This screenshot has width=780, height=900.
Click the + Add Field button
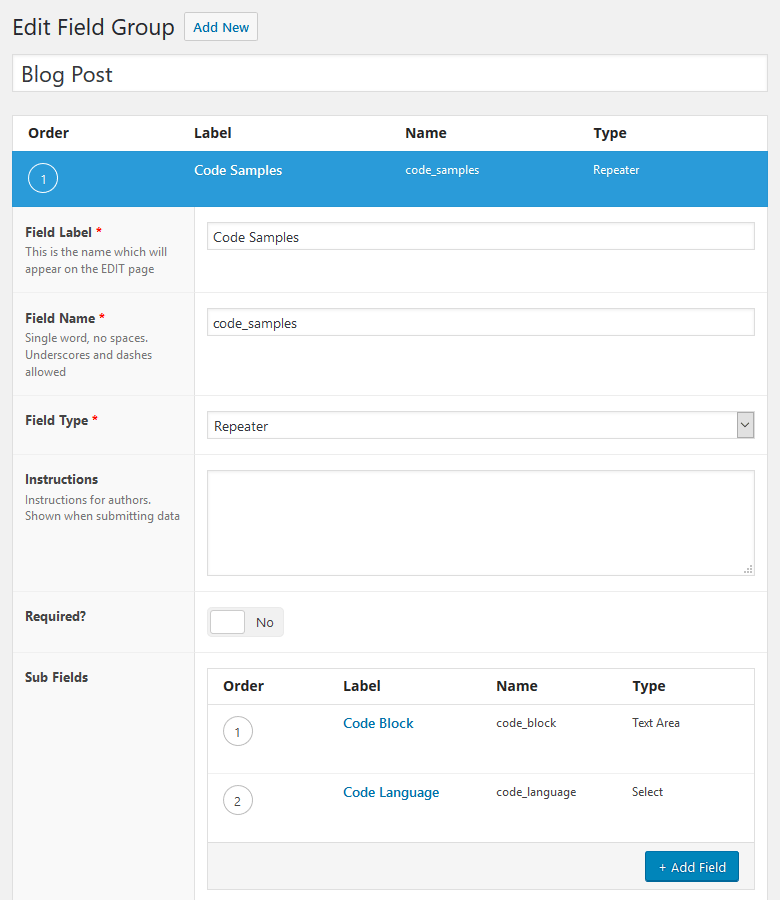click(692, 867)
